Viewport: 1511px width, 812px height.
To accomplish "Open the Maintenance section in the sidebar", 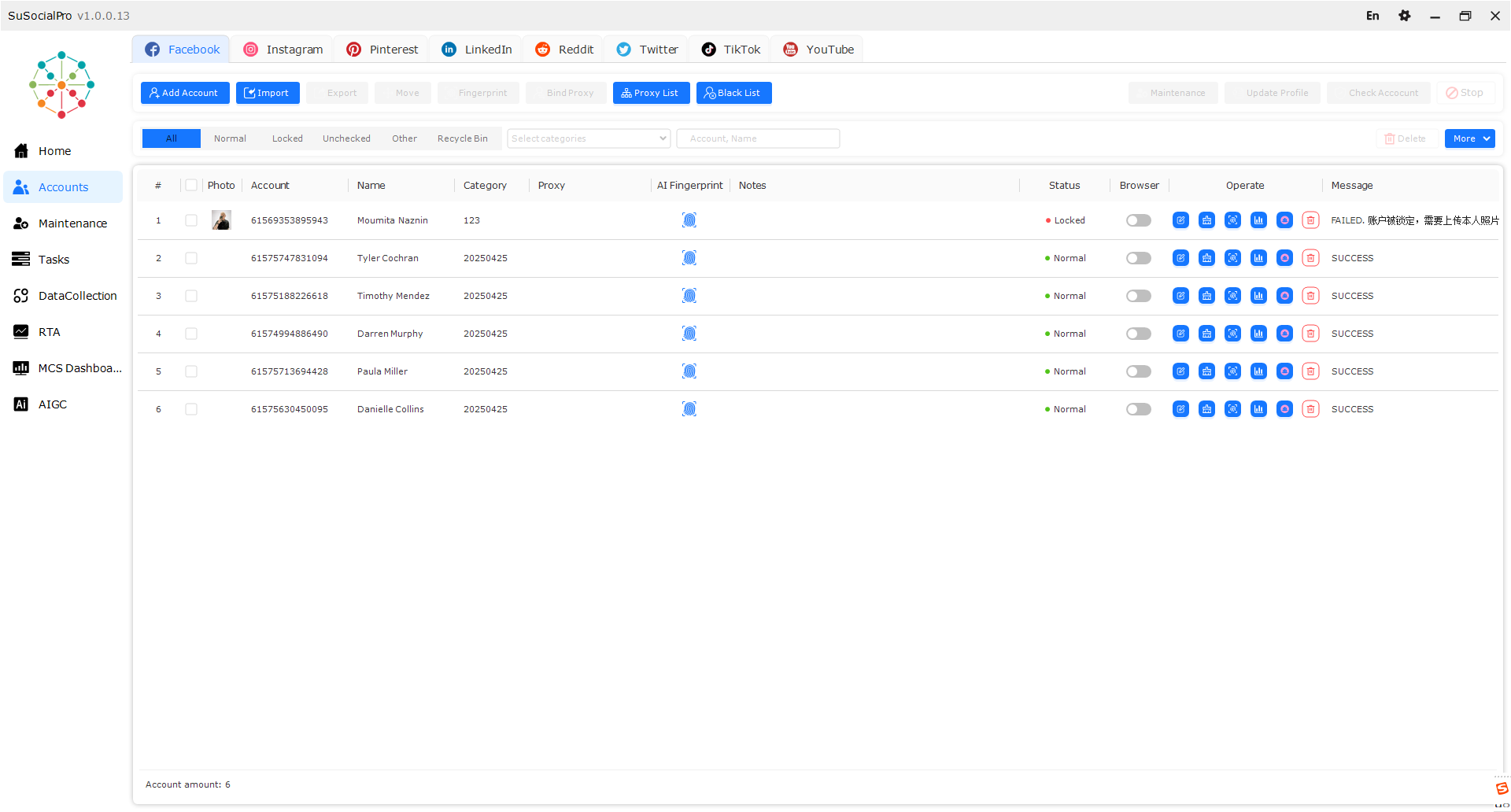I will point(73,223).
